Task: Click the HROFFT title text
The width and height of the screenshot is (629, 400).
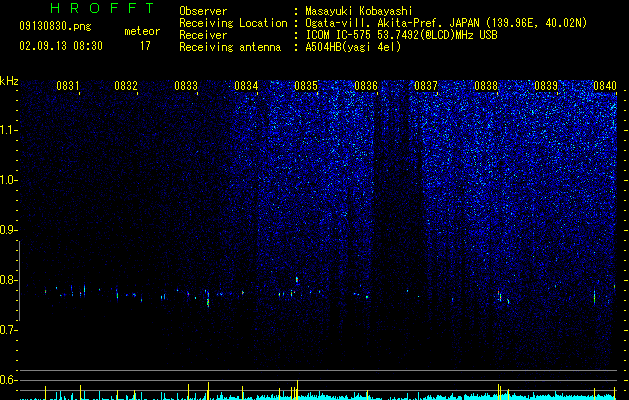Action: (x=103, y=8)
